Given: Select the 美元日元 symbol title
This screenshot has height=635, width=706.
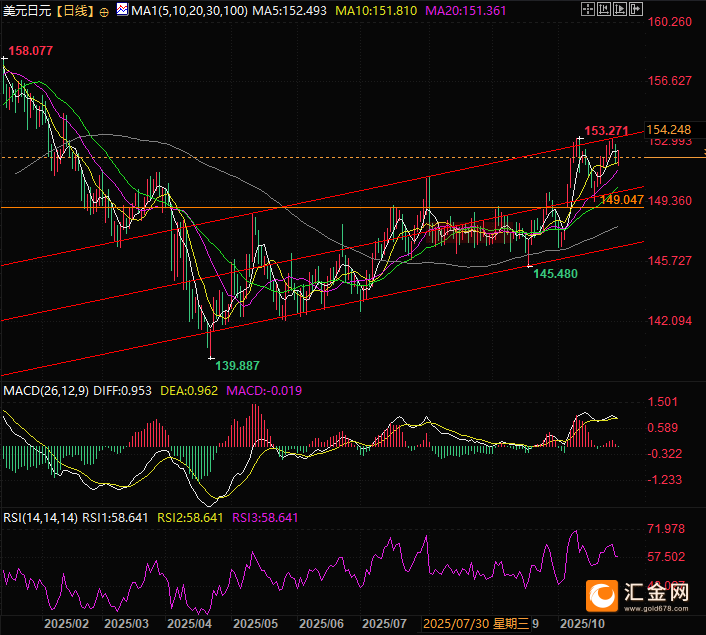Looking at the screenshot, I should (x=26, y=11).
